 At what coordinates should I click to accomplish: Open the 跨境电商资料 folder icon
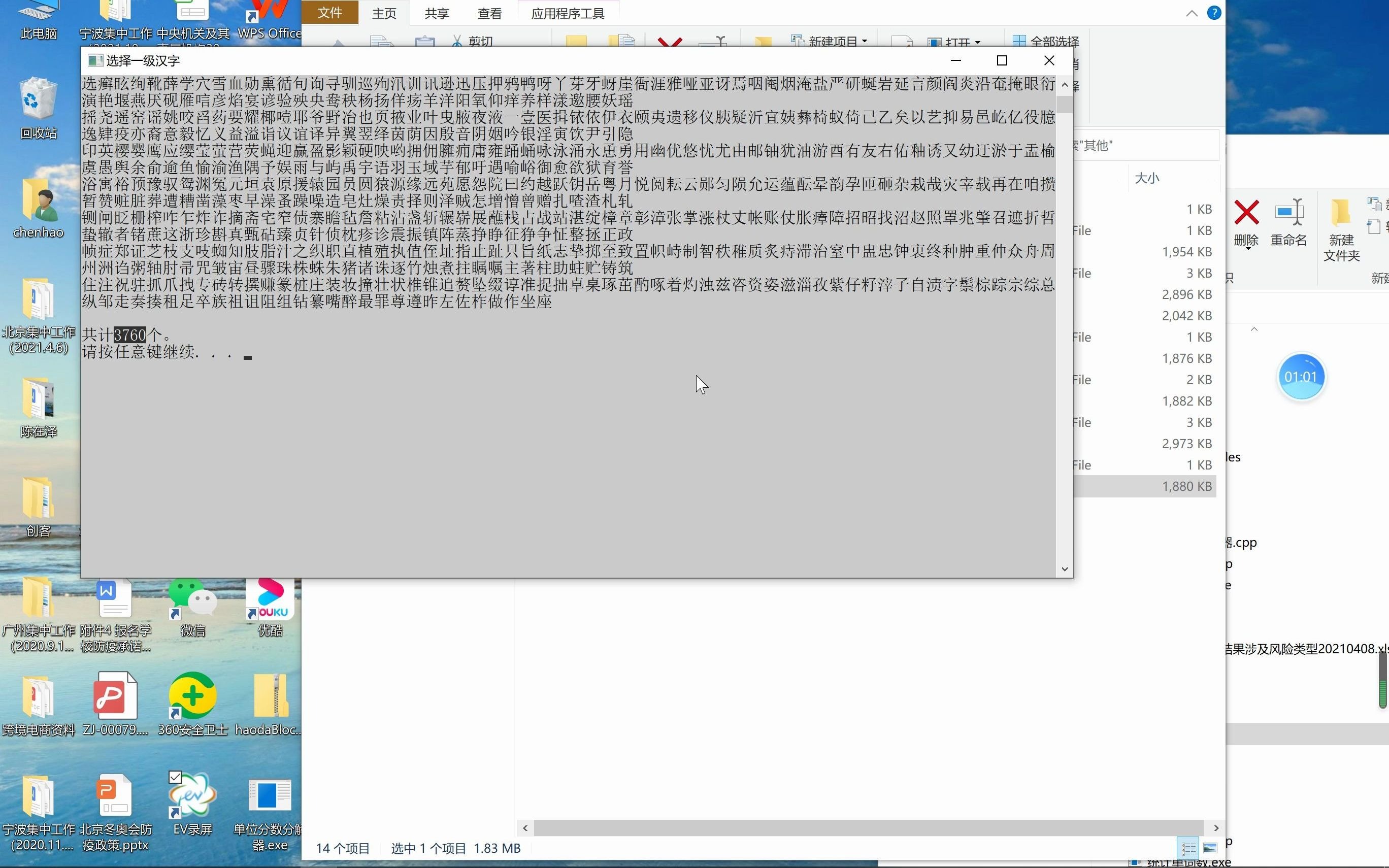pos(39,706)
